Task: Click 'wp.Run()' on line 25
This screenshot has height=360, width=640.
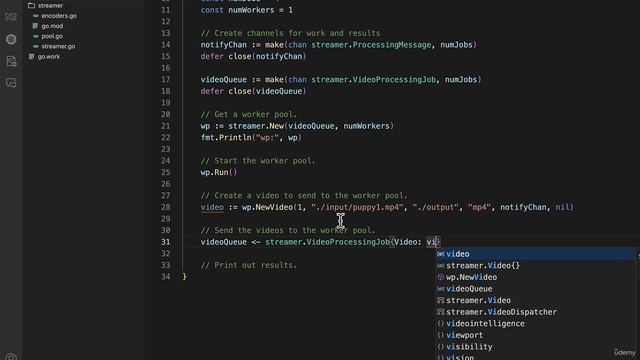Action: coord(219,172)
